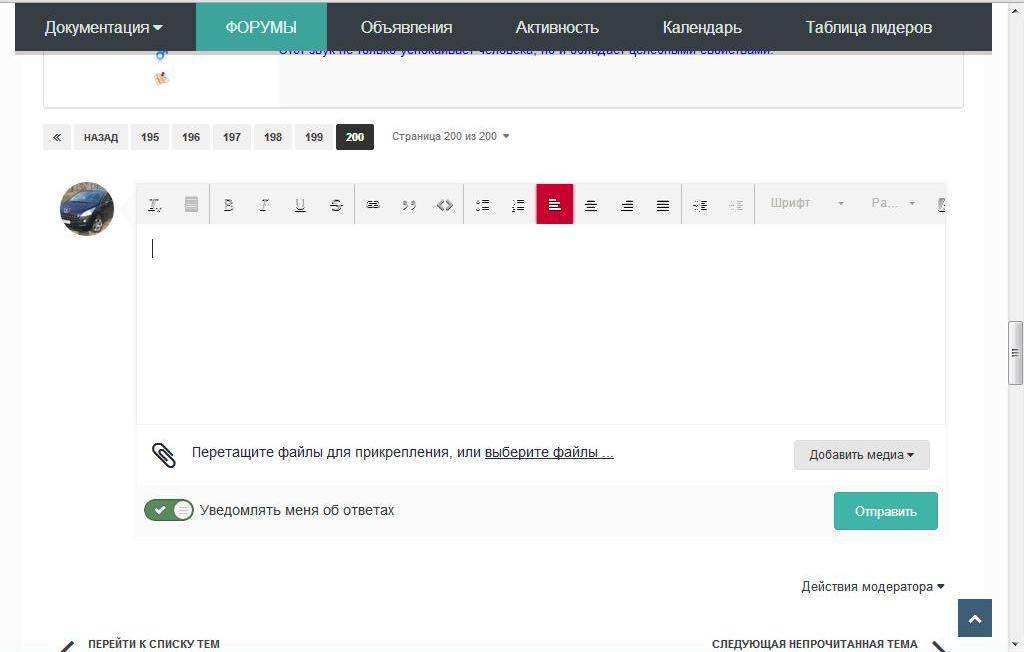1024x652 pixels.
Task: Apply italic formatting in the editor
Action: point(264,205)
